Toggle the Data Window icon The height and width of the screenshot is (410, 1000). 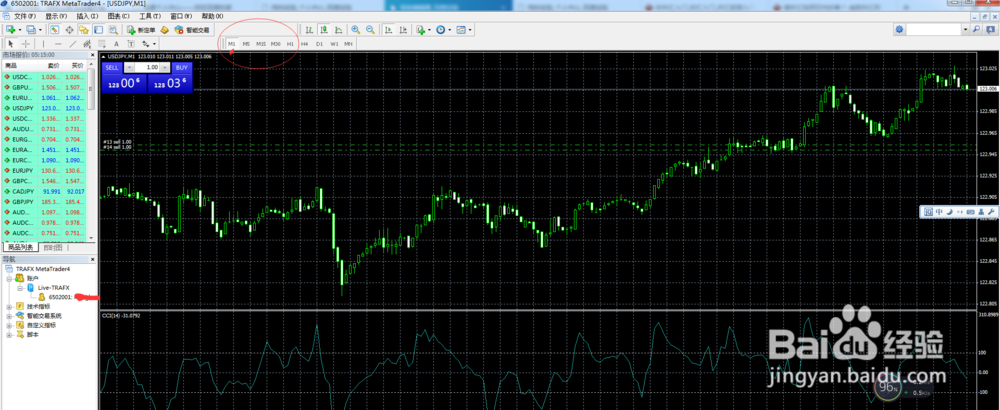[70, 29]
